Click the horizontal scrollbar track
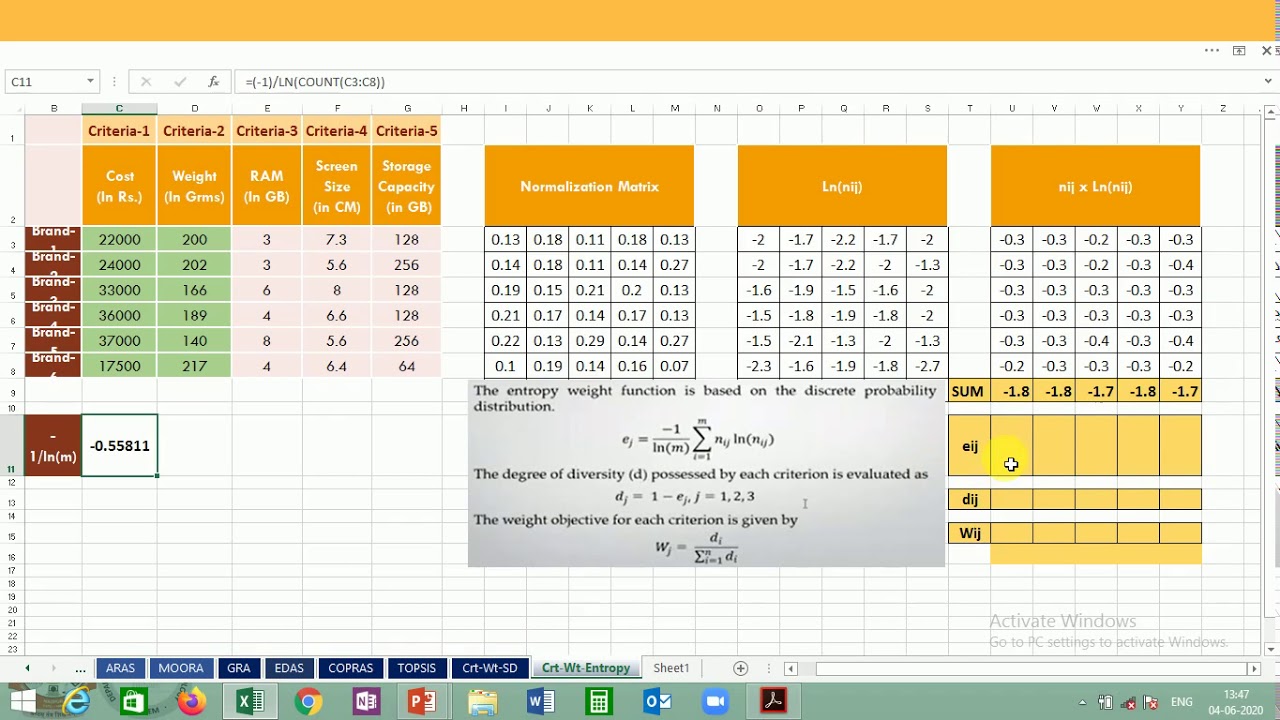Image resolution: width=1280 pixels, height=720 pixels. (1021, 668)
